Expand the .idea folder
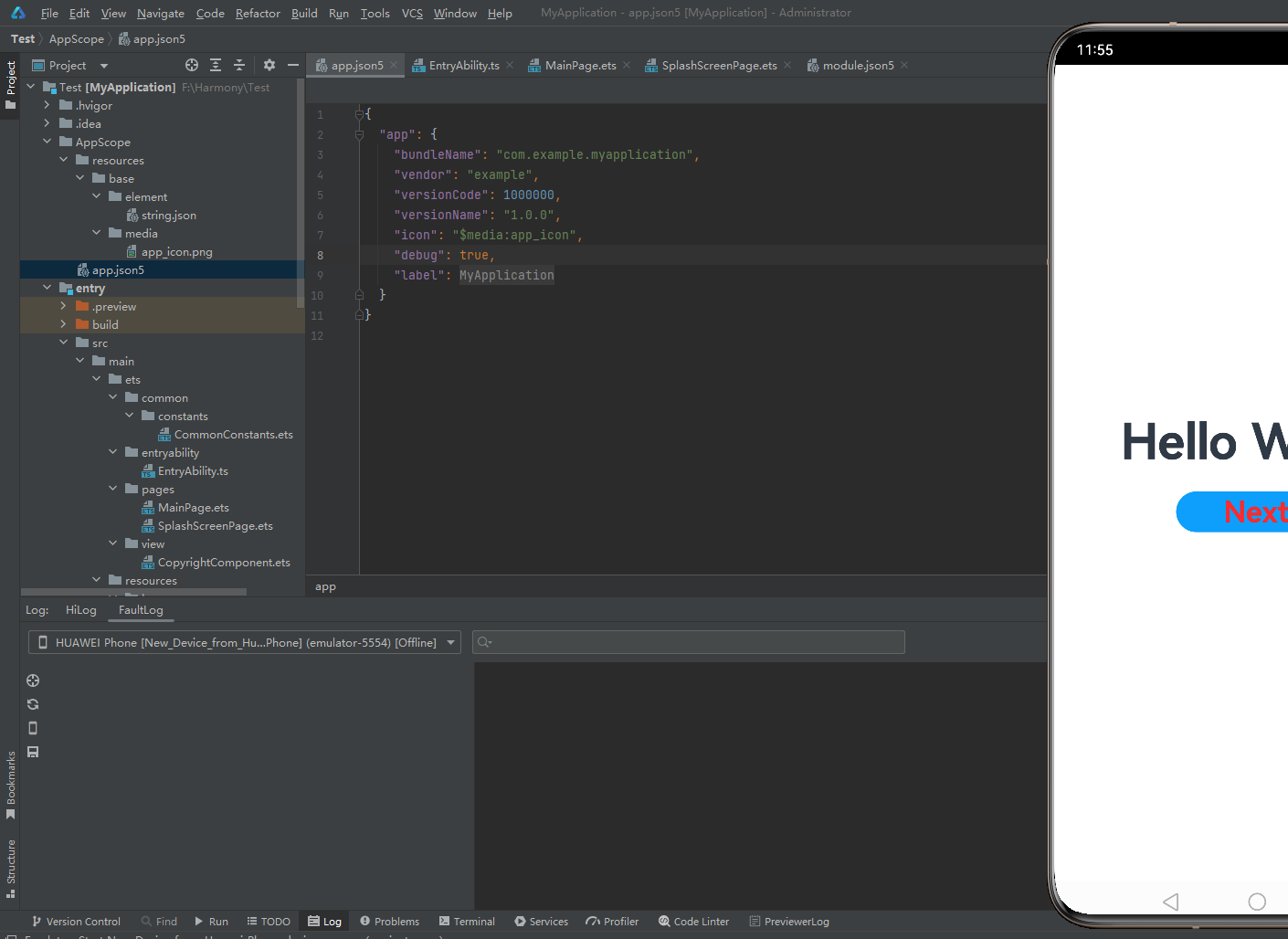Image resolution: width=1288 pixels, height=939 pixels. [x=47, y=123]
